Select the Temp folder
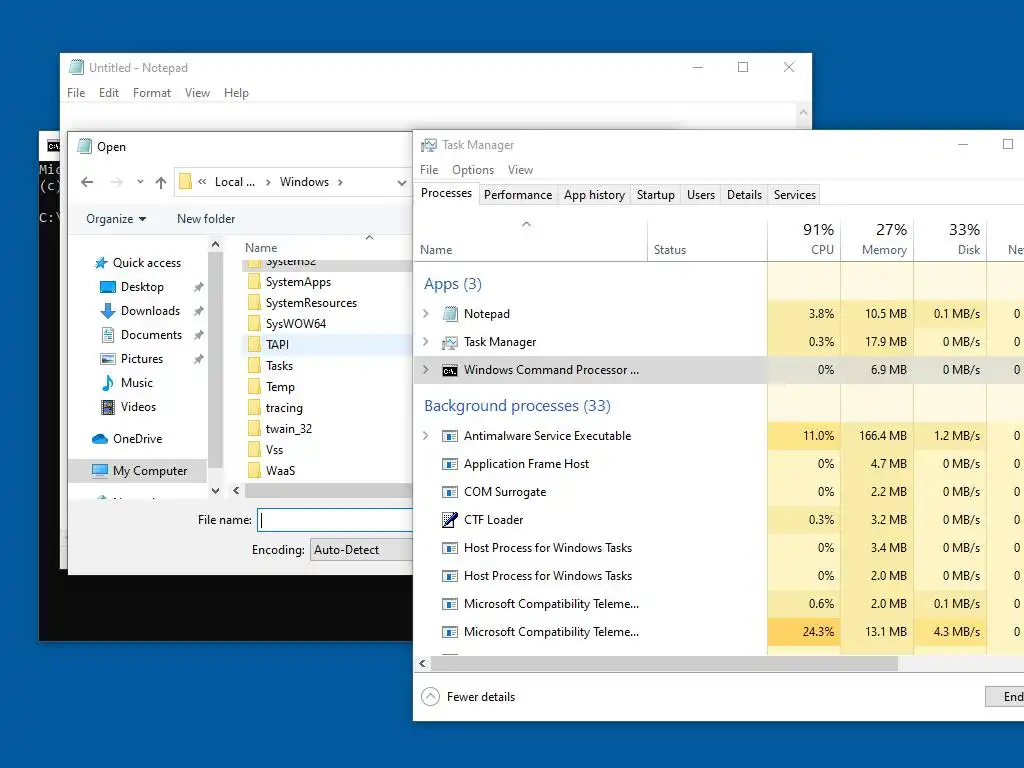 (280, 387)
